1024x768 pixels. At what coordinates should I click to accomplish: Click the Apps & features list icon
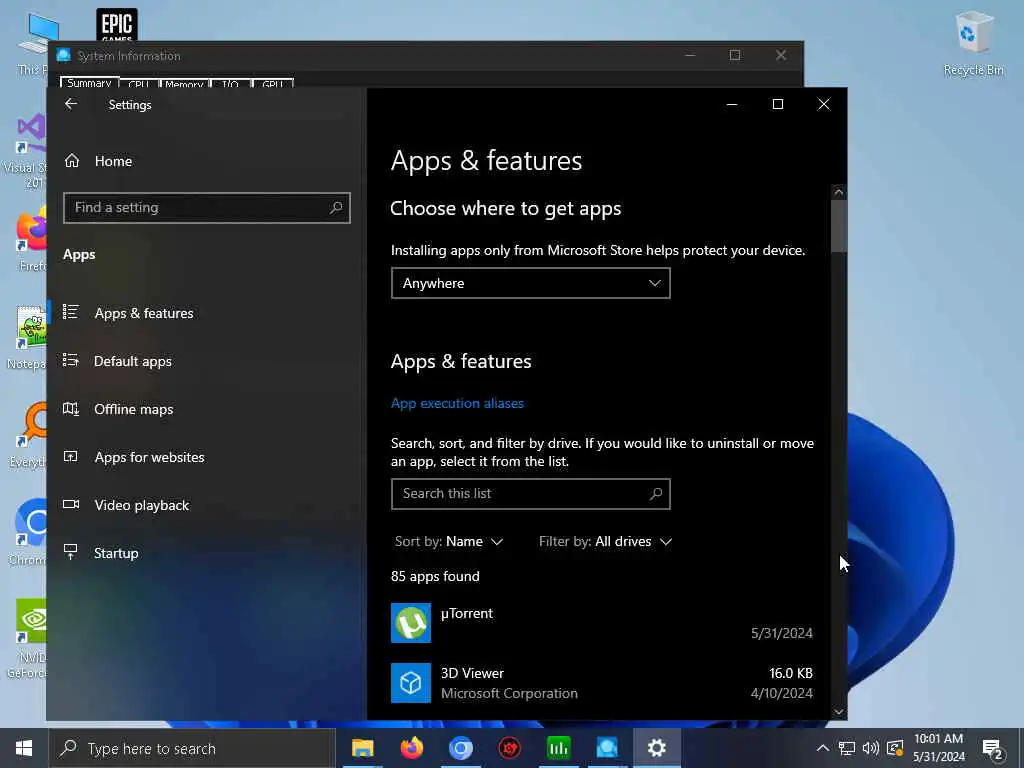point(71,312)
